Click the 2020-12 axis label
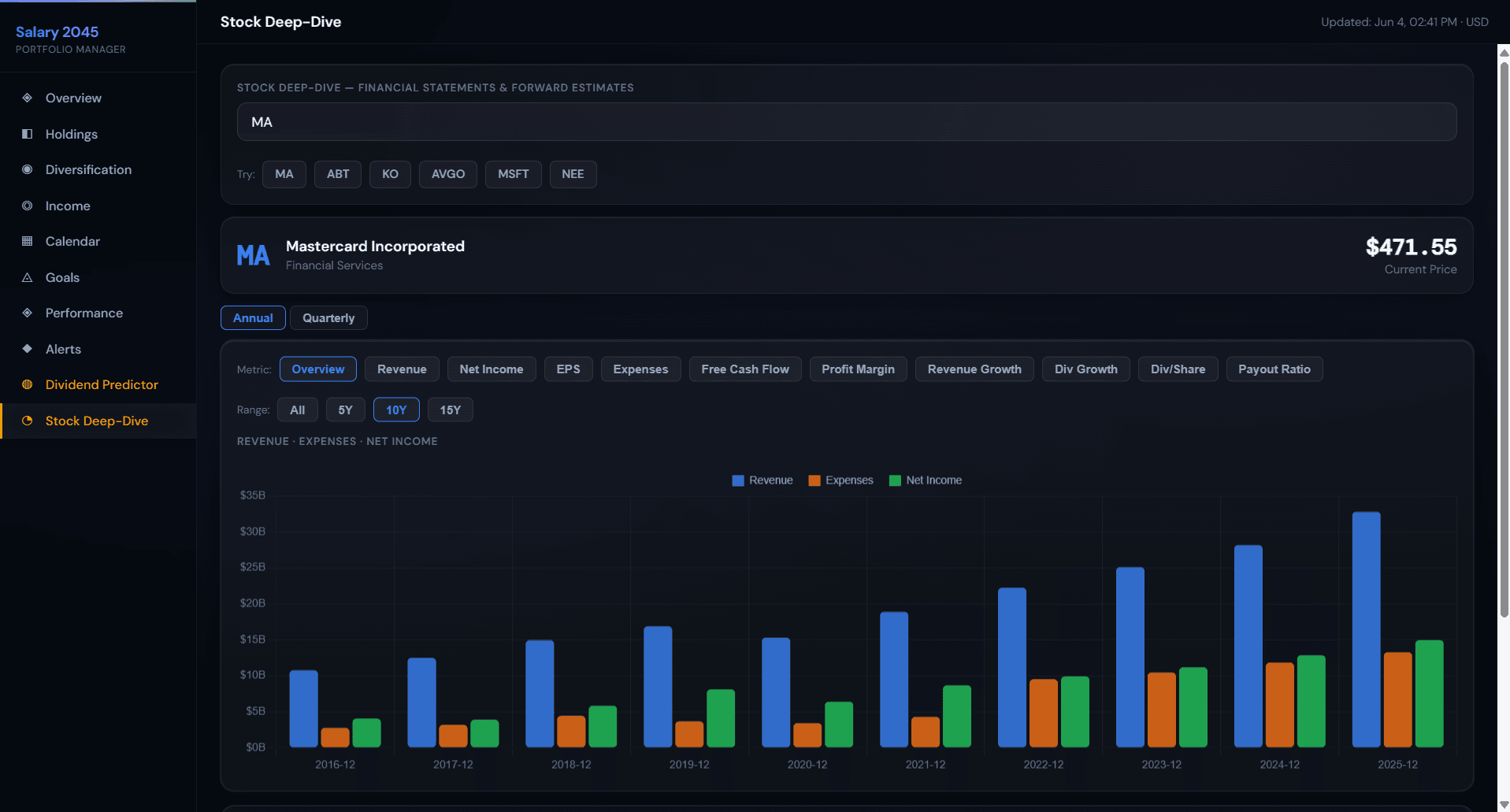This screenshot has height=812, width=1510. (x=807, y=765)
